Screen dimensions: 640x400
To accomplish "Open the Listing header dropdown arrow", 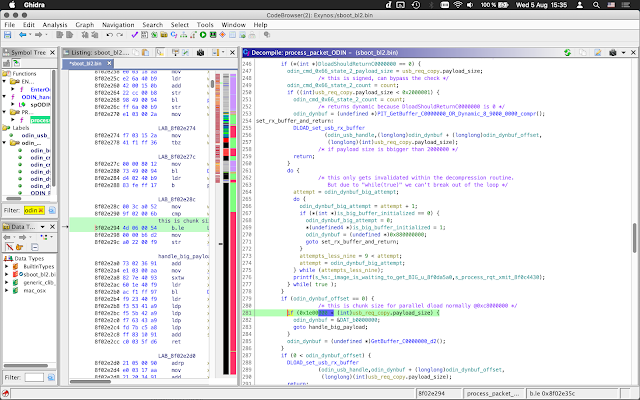I will pyautogui.click(x=223, y=53).
